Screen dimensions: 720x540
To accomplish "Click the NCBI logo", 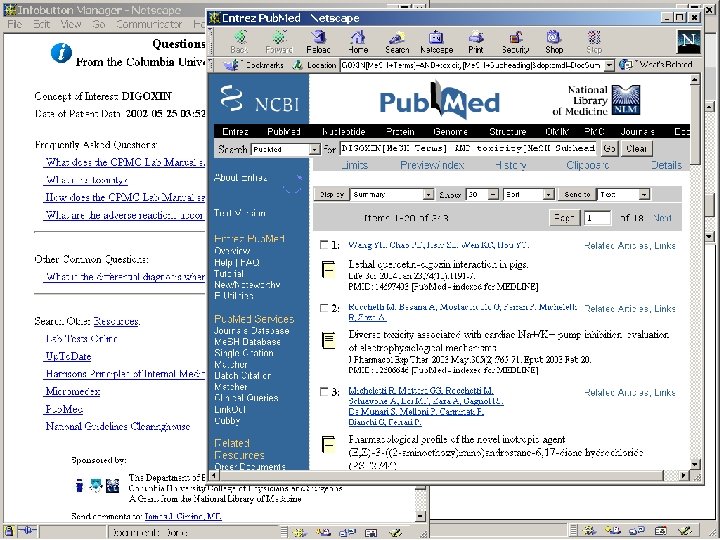I will coord(259,99).
